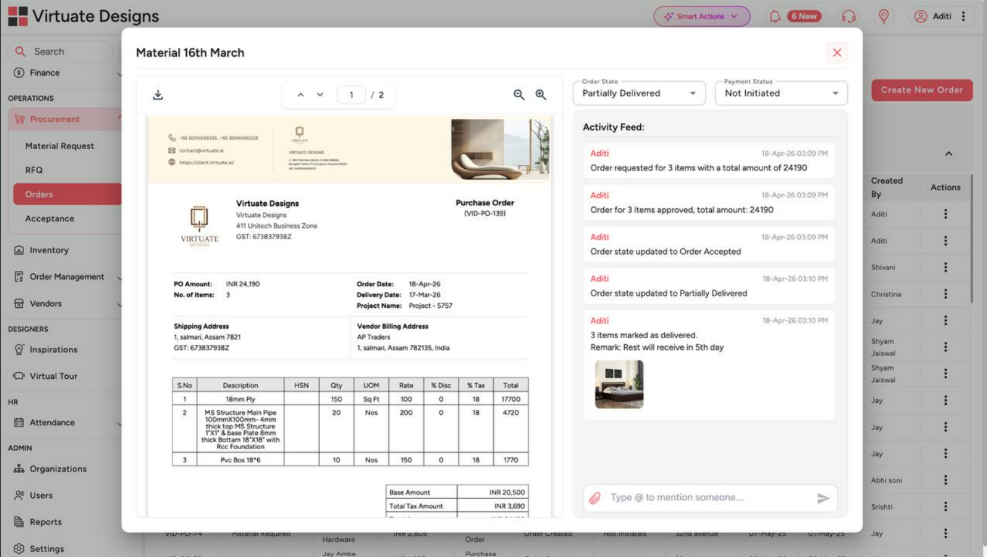987x557 pixels.
Task: Open the RFQ page
Action: click(x=34, y=171)
